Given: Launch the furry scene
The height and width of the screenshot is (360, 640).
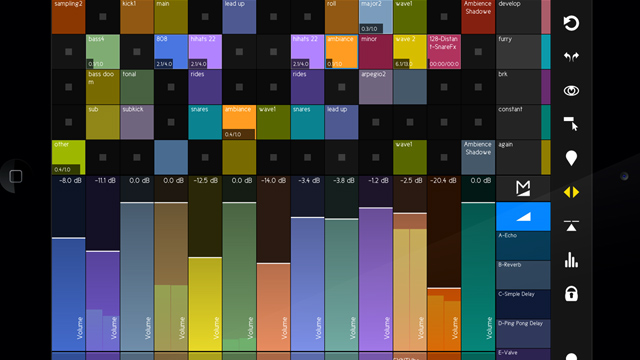Looking at the screenshot, I should coord(518,52).
